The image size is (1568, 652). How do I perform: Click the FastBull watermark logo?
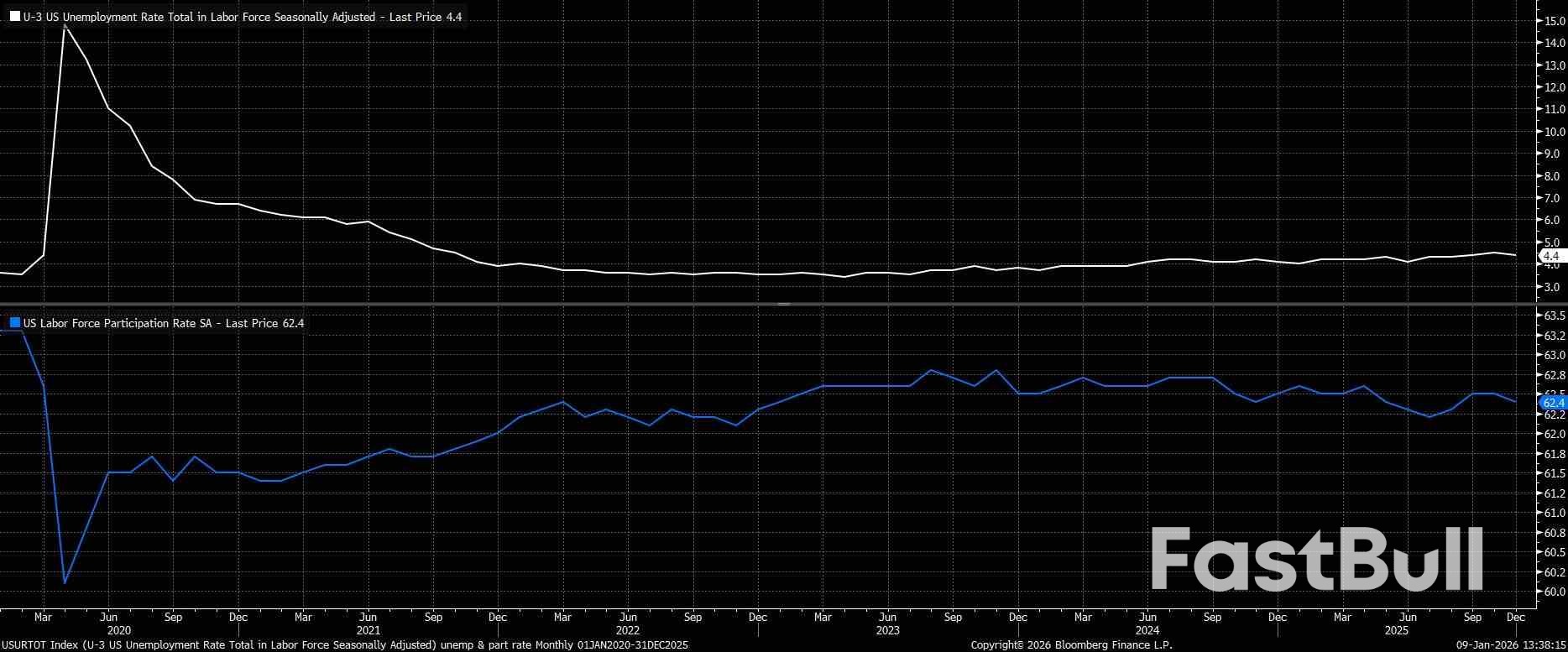[x=1316, y=560]
